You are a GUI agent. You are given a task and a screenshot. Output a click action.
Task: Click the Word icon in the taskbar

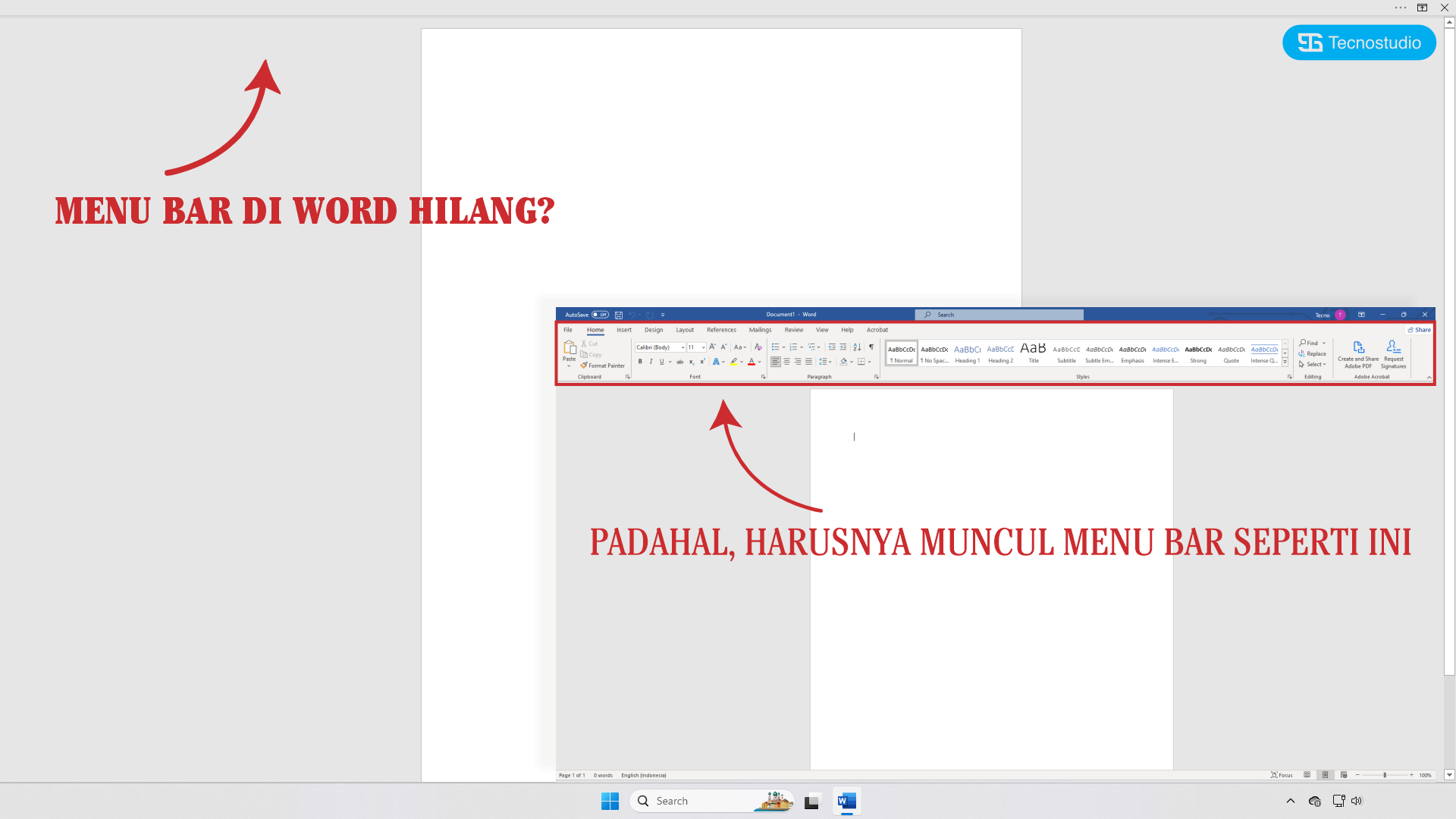click(847, 801)
